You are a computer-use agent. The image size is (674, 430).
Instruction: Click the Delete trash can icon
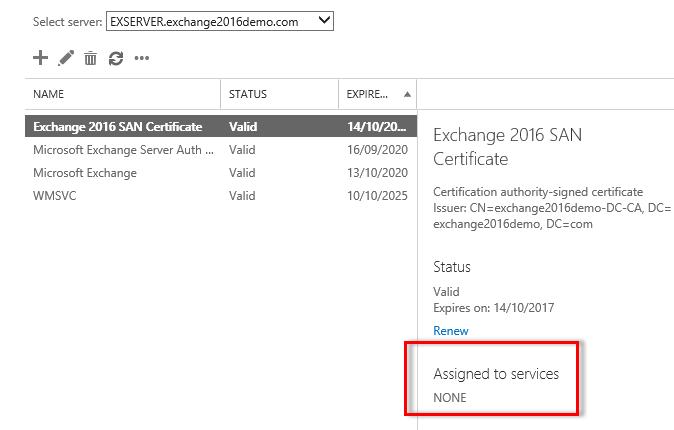90,58
